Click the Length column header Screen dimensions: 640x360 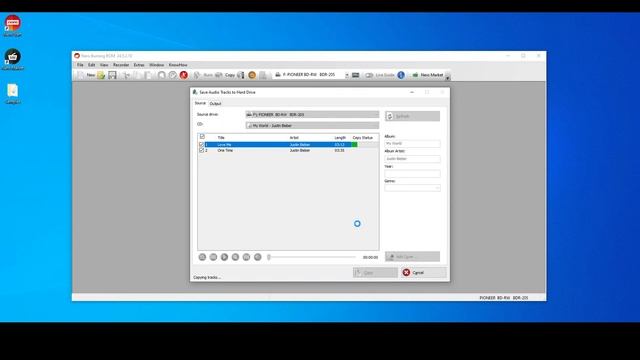point(340,138)
